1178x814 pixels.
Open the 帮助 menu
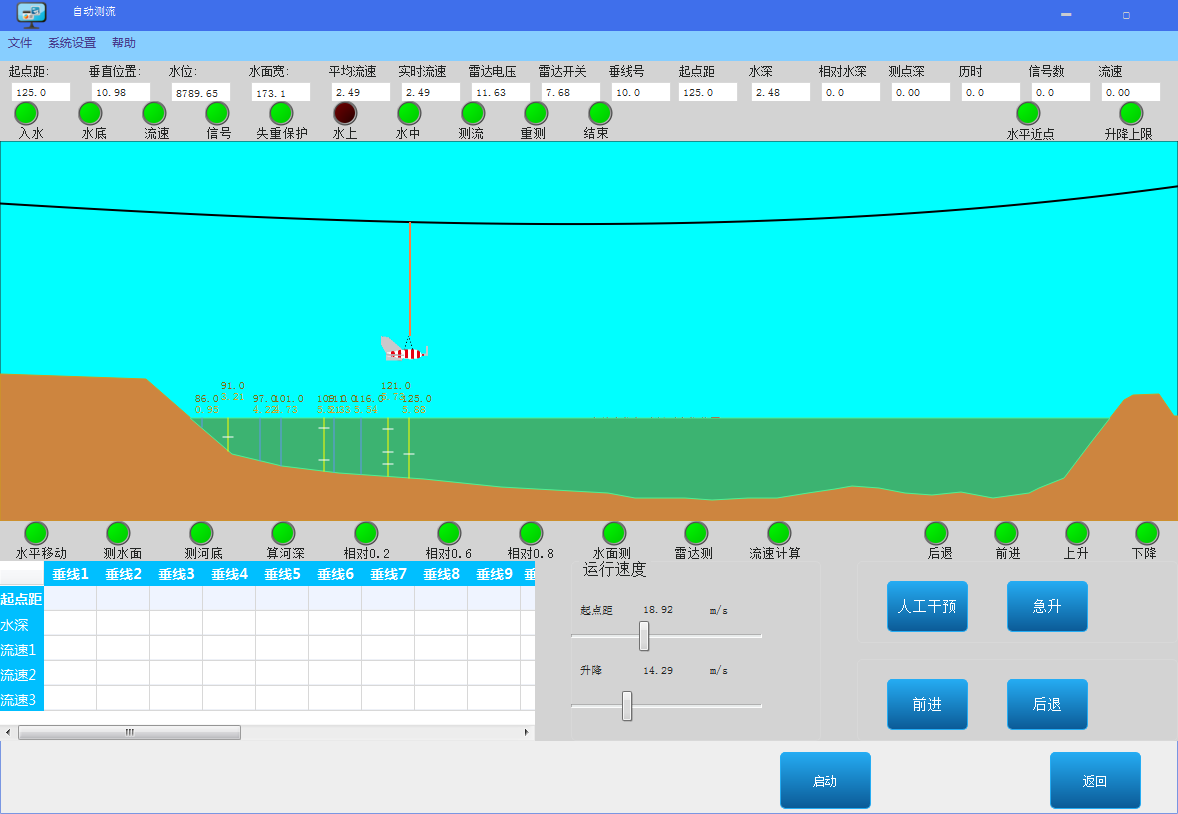pos(124,43)
